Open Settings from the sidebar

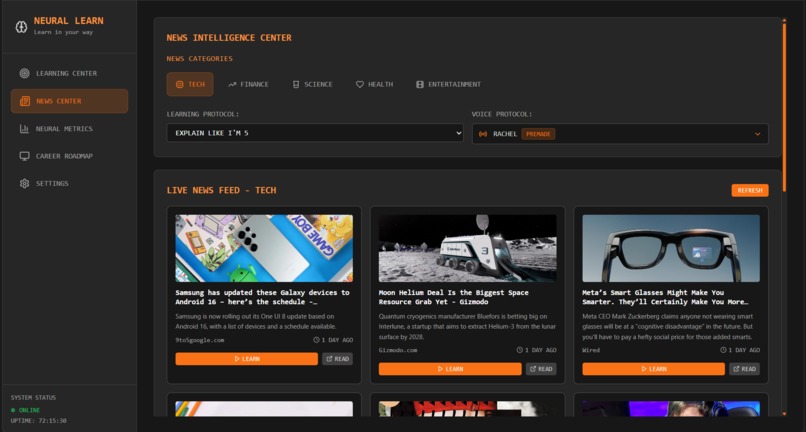point(69,183)
